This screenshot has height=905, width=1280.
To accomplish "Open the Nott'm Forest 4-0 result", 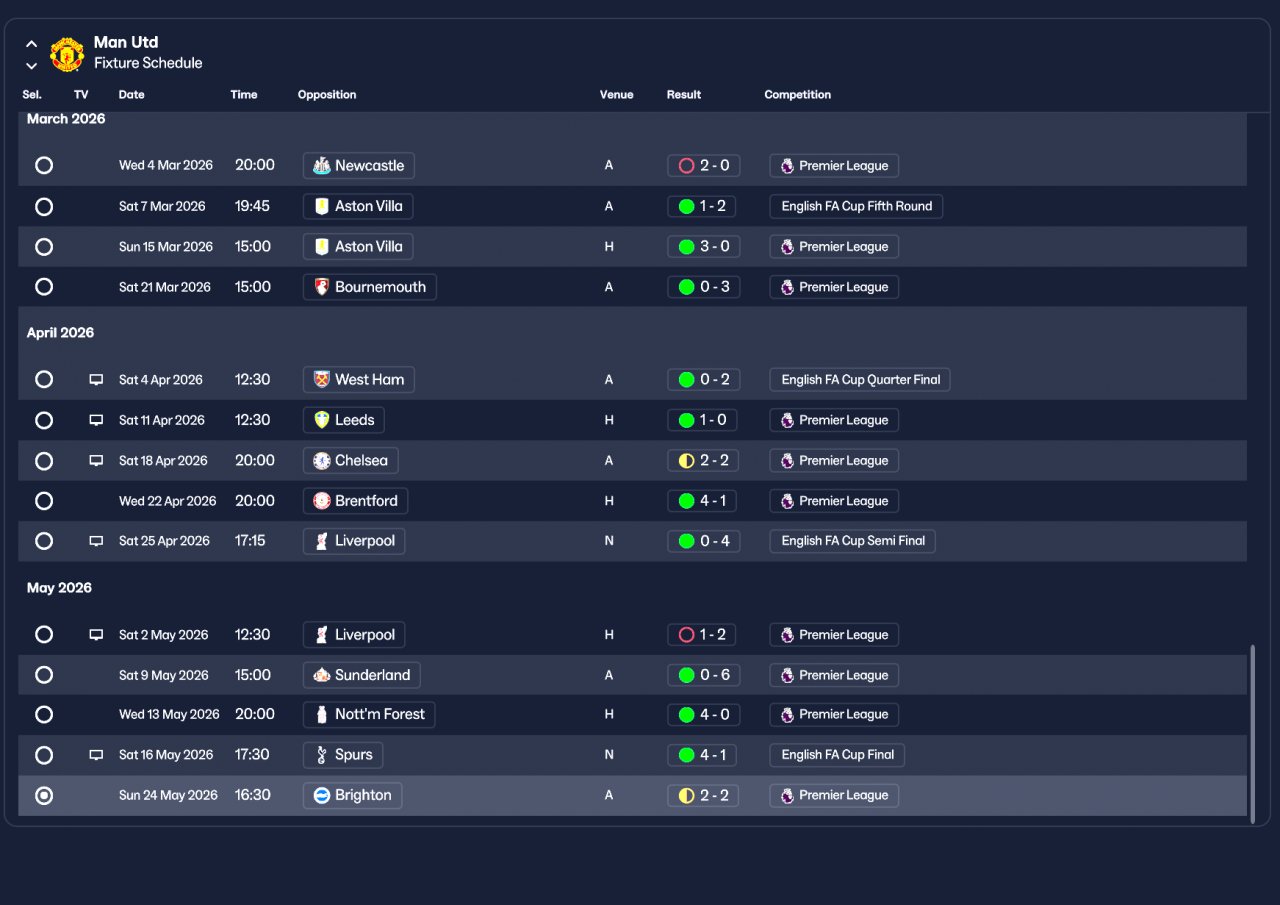I will click(x=703, y=715).
